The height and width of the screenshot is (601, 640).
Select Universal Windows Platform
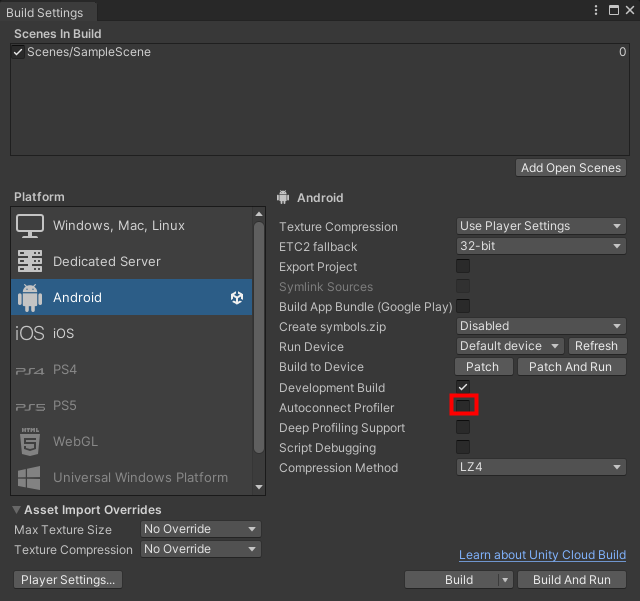coord(132,477)
